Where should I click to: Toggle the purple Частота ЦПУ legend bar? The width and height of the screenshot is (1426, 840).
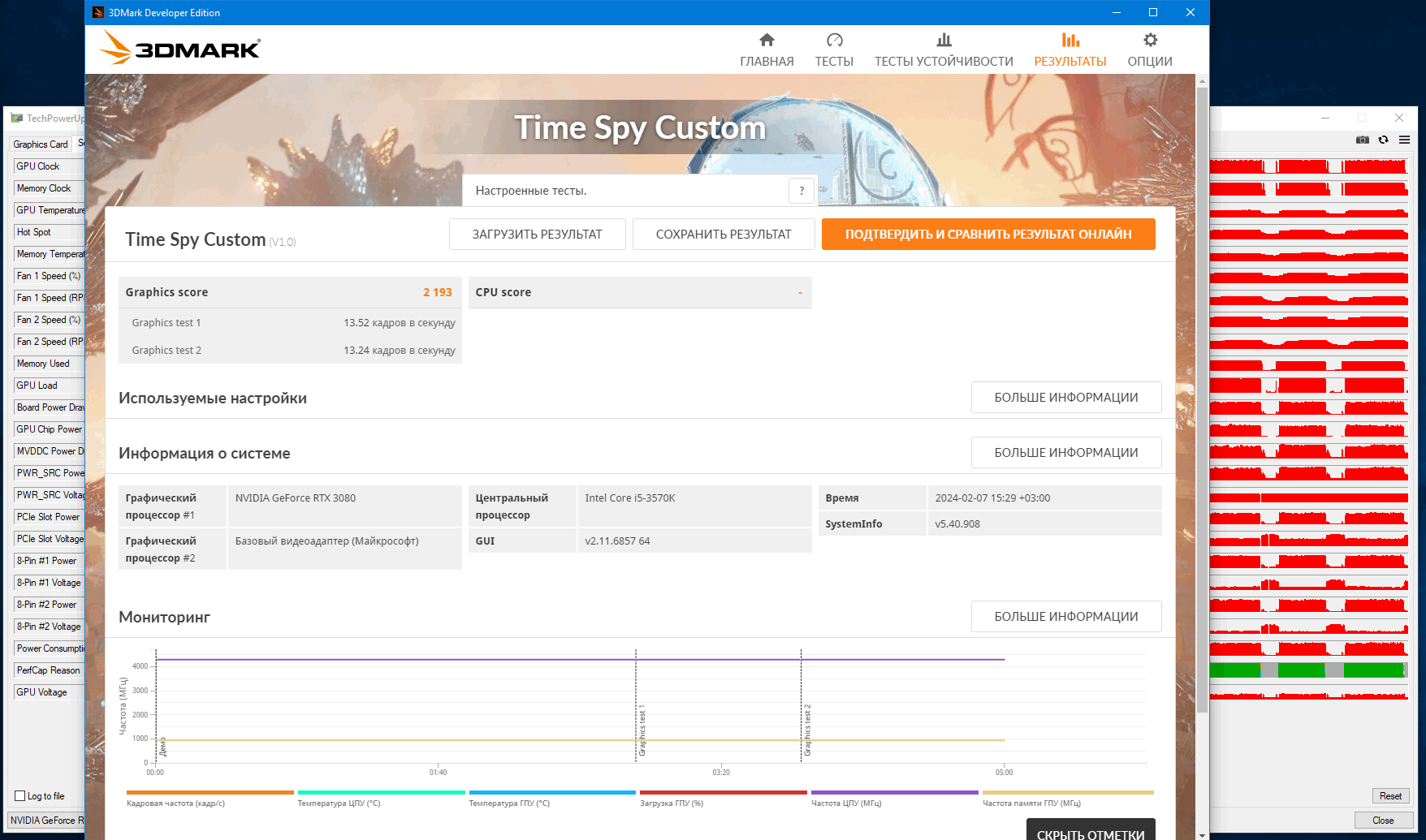pos(895,793)
